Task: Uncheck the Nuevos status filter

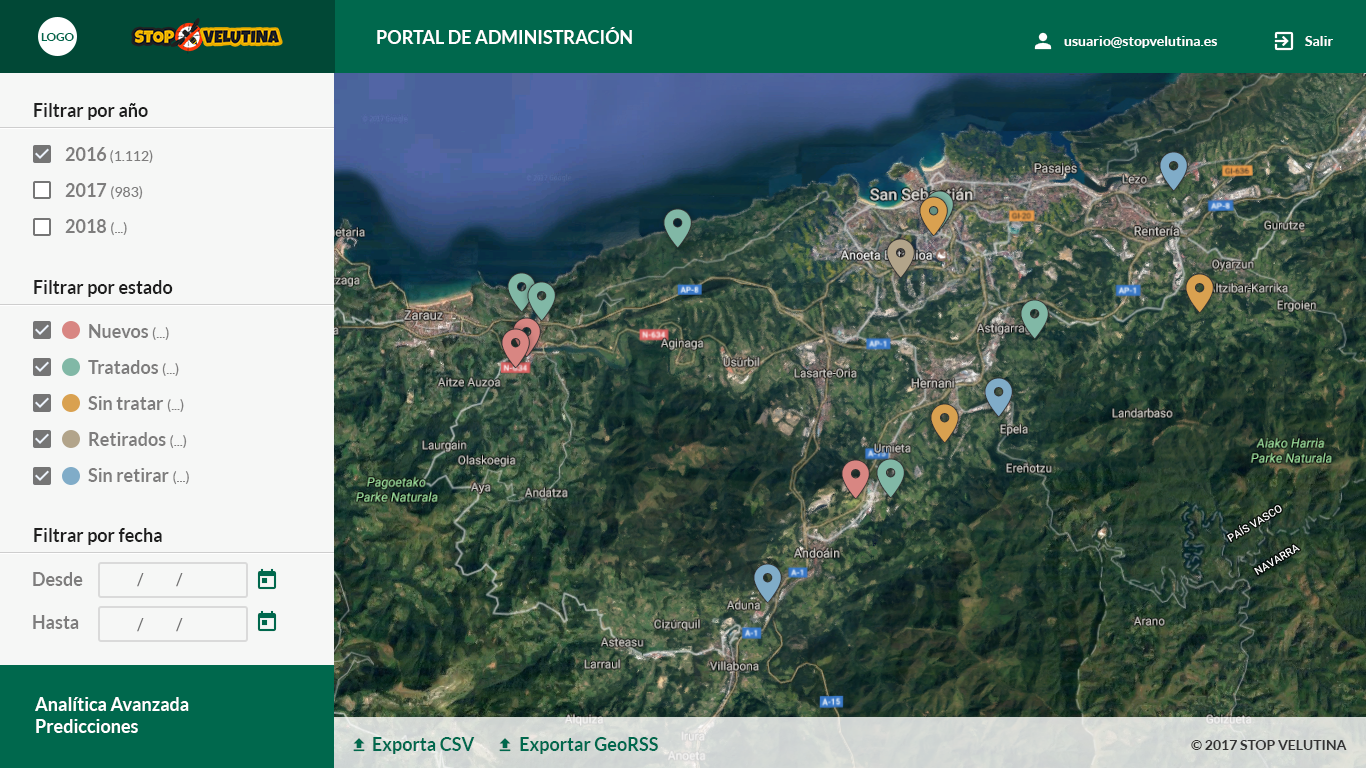Action: point(42,331)
